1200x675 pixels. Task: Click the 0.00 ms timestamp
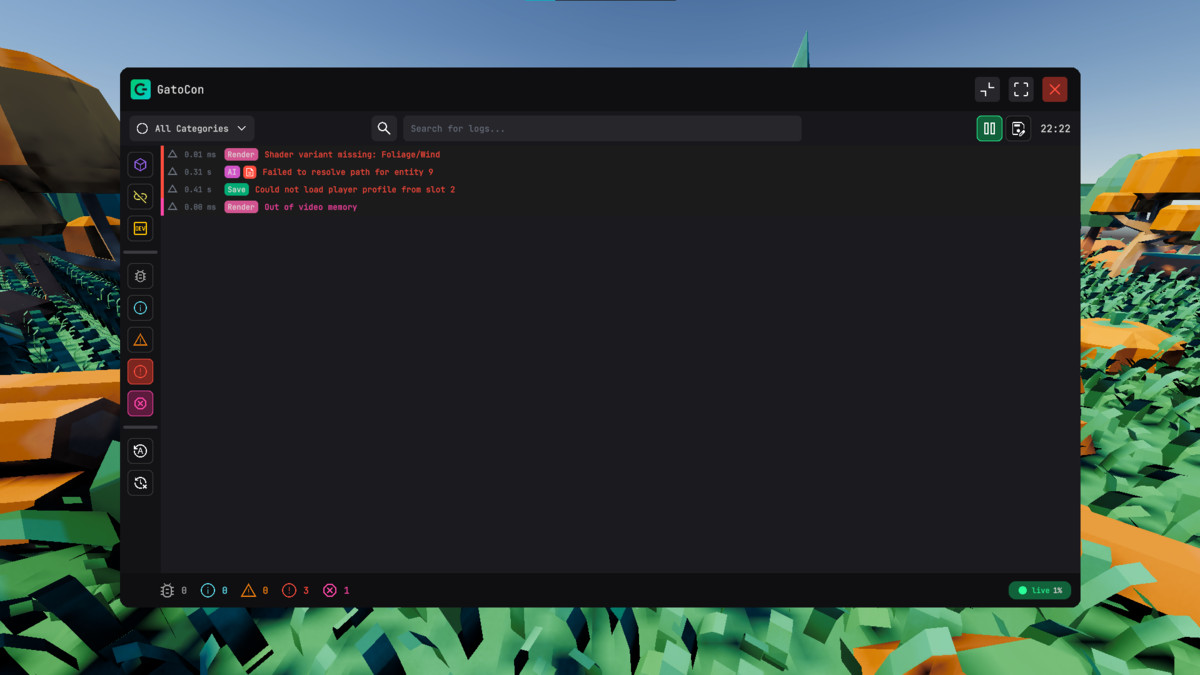[x=200, y=207]
